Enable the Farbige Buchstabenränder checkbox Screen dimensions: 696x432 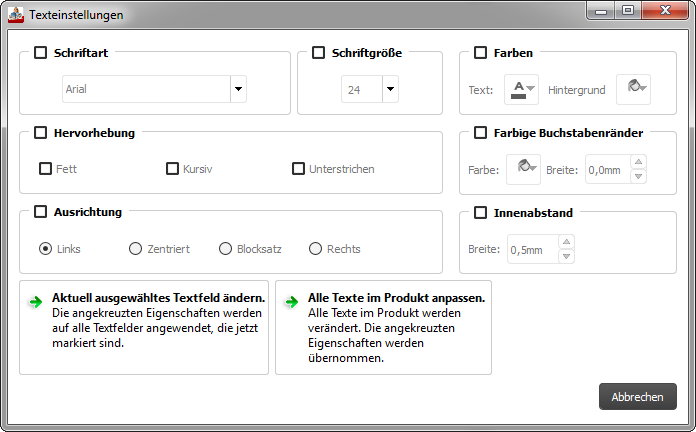[480, 132]
